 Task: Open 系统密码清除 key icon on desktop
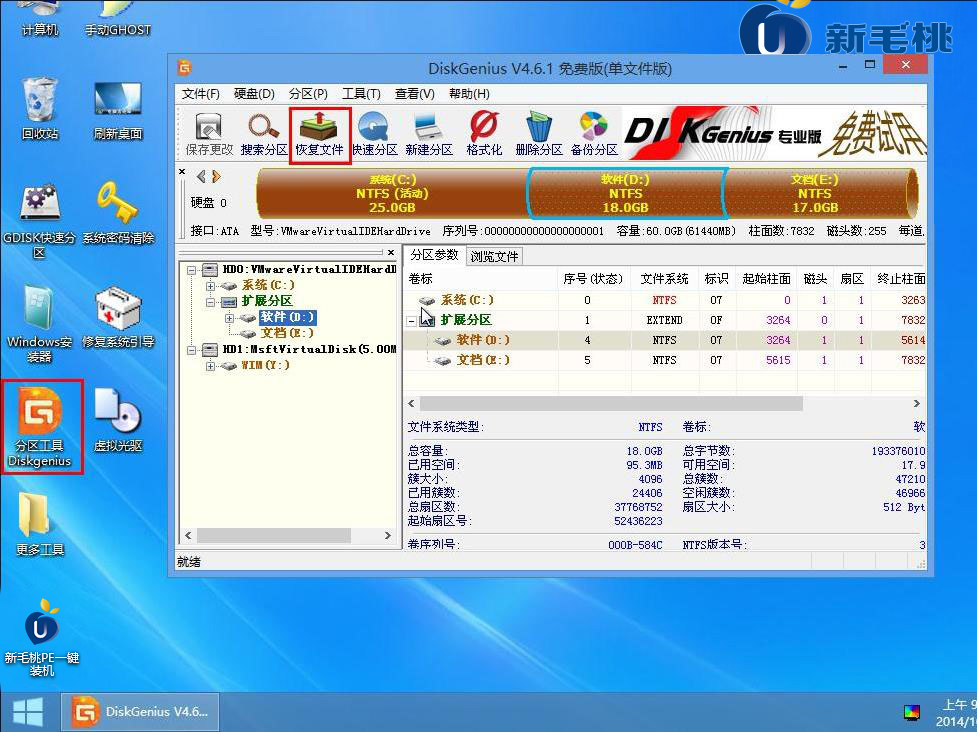pos(118,212)
